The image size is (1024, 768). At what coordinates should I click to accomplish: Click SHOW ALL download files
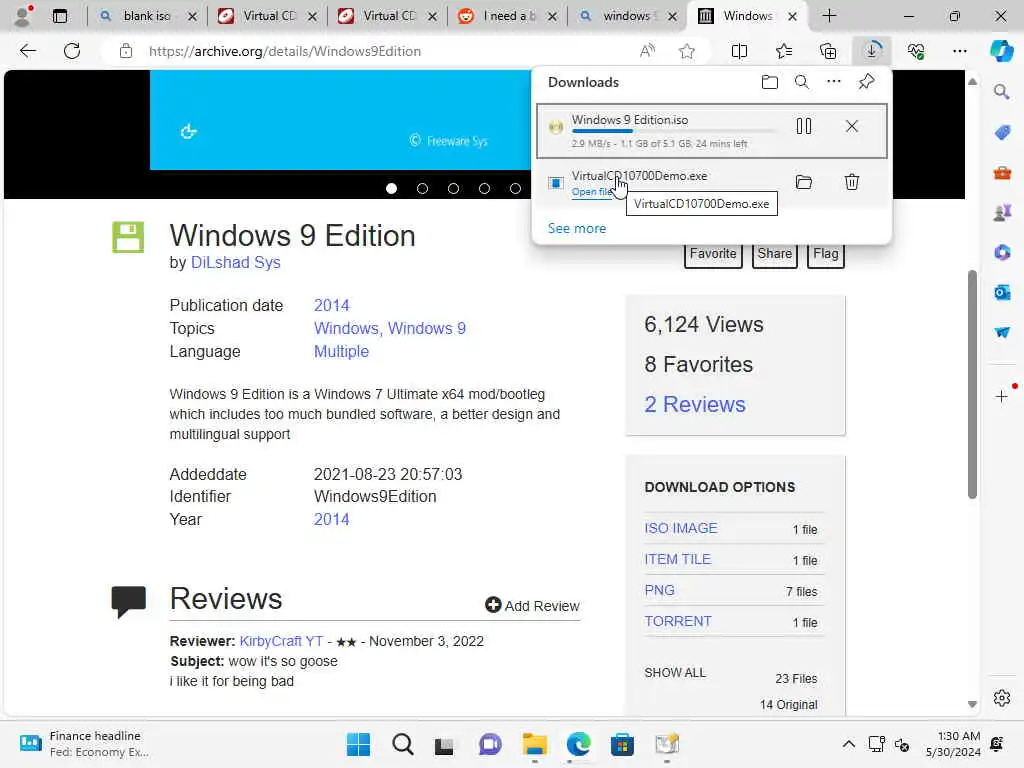coord(675,673)
